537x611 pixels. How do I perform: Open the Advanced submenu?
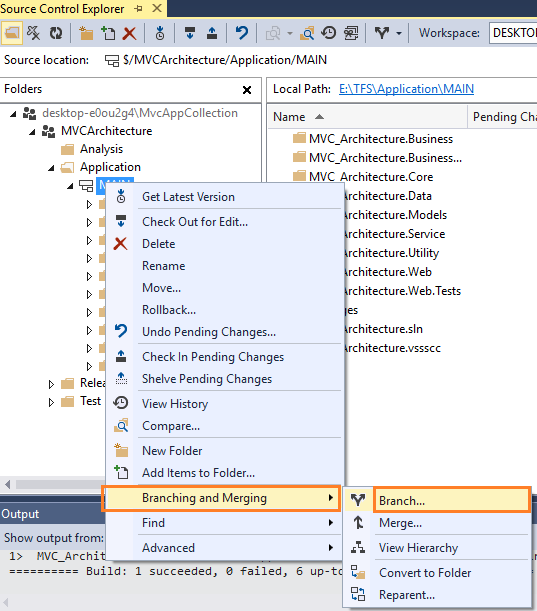(224, 548)
